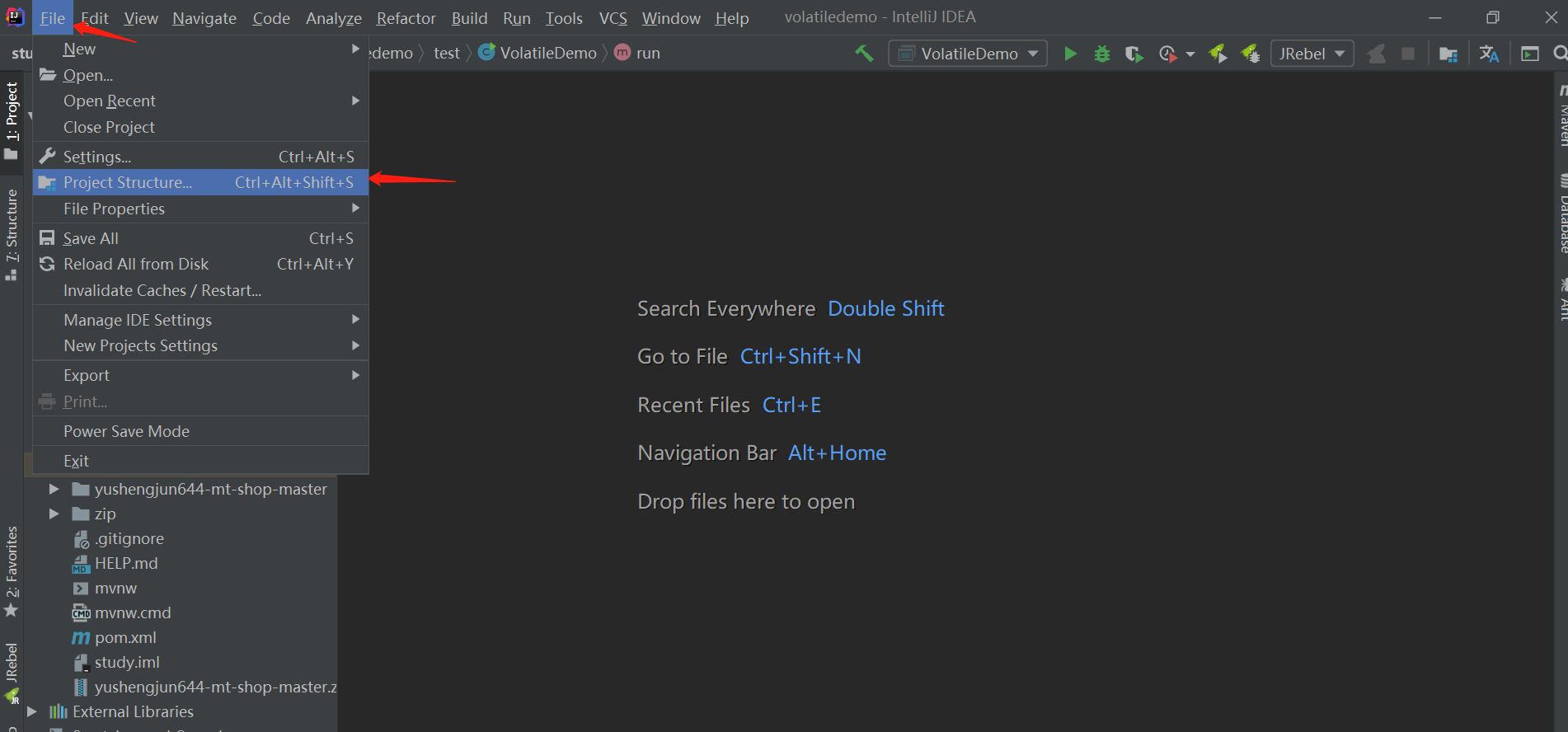Select mvnw.cmd in project tree
The width and height of the screenshot is (1568, 732).
pos(133,612)
